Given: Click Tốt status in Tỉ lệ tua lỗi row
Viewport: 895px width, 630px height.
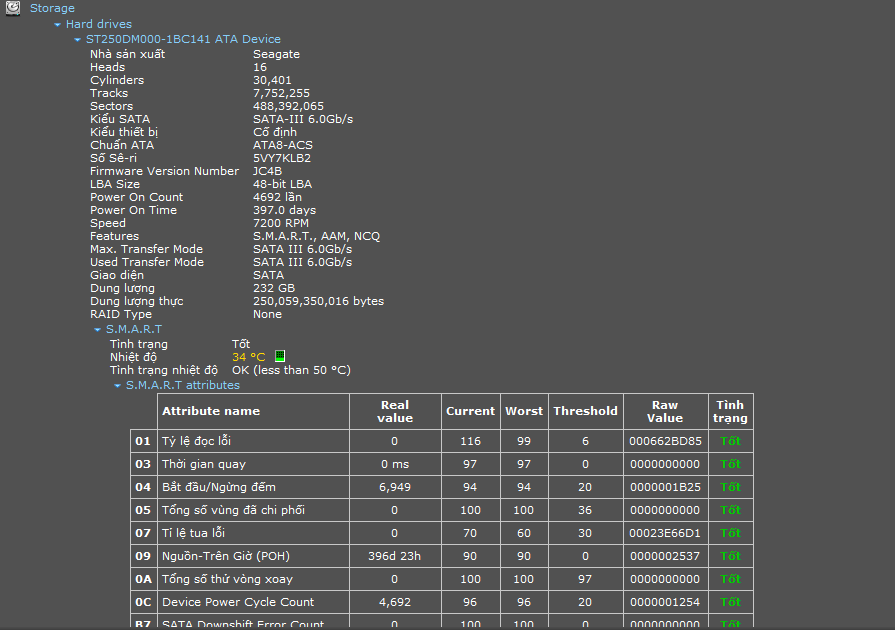Looking at the screenshot, I should [x=731, y=533].
